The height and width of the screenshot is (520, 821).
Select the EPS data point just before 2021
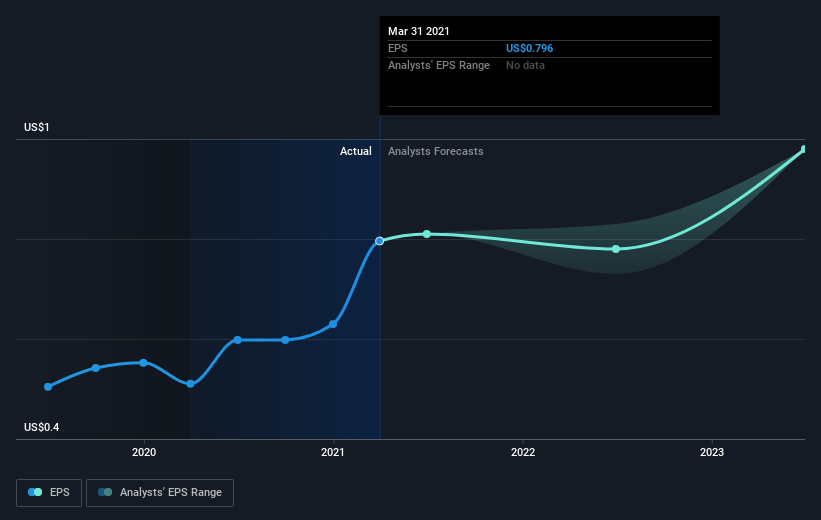333,324
